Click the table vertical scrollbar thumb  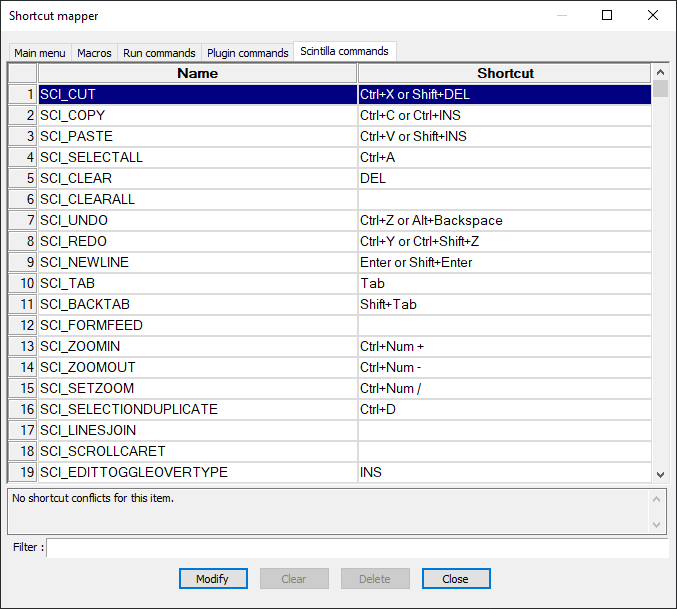[660, 88]
